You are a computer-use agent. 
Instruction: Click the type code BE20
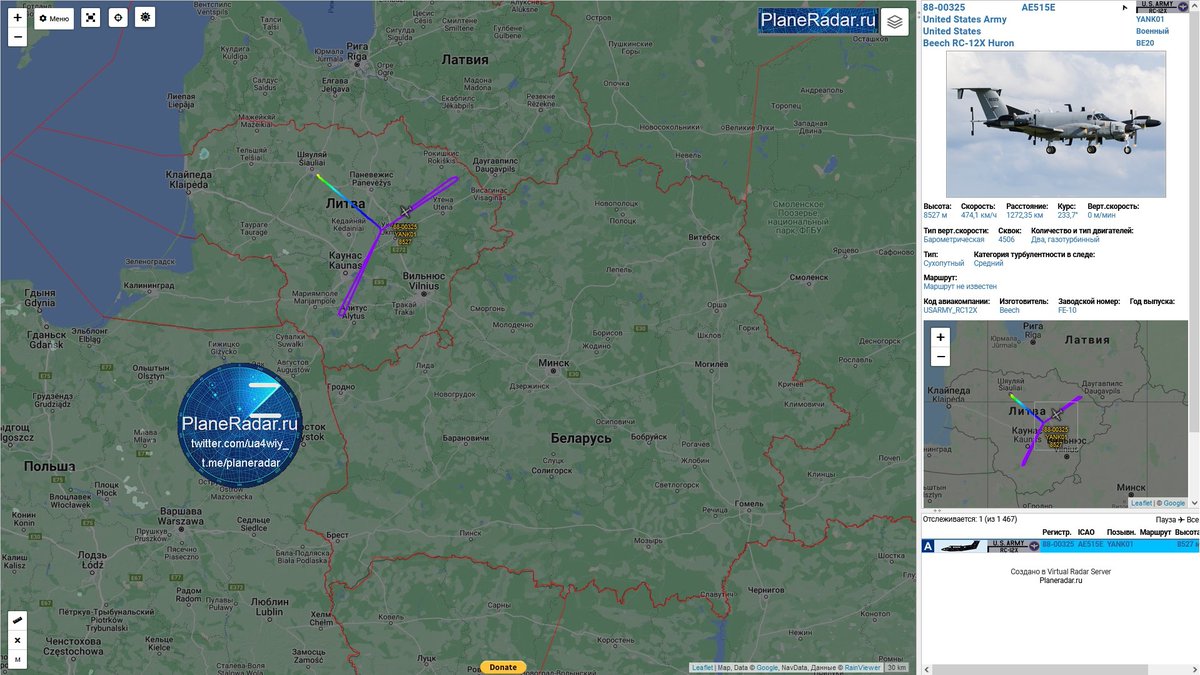(1145, 43)
